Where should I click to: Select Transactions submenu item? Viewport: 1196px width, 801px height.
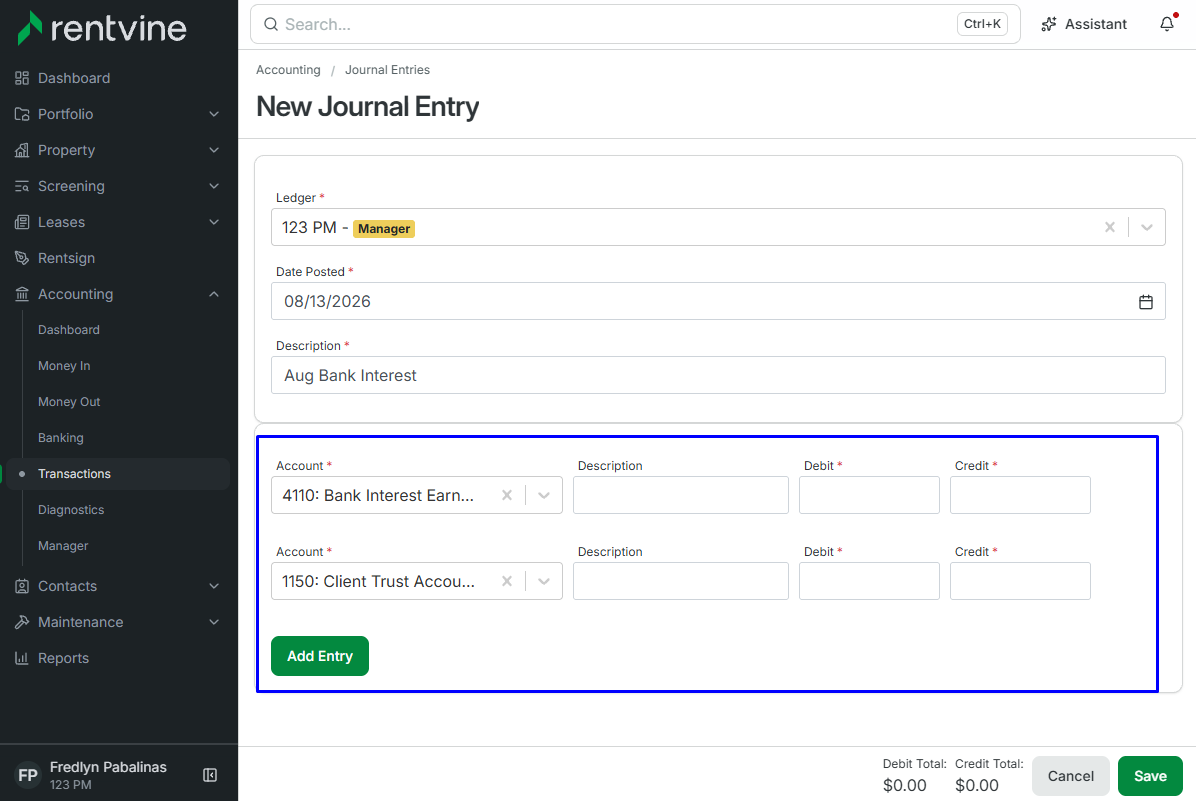tap(117, 474)
